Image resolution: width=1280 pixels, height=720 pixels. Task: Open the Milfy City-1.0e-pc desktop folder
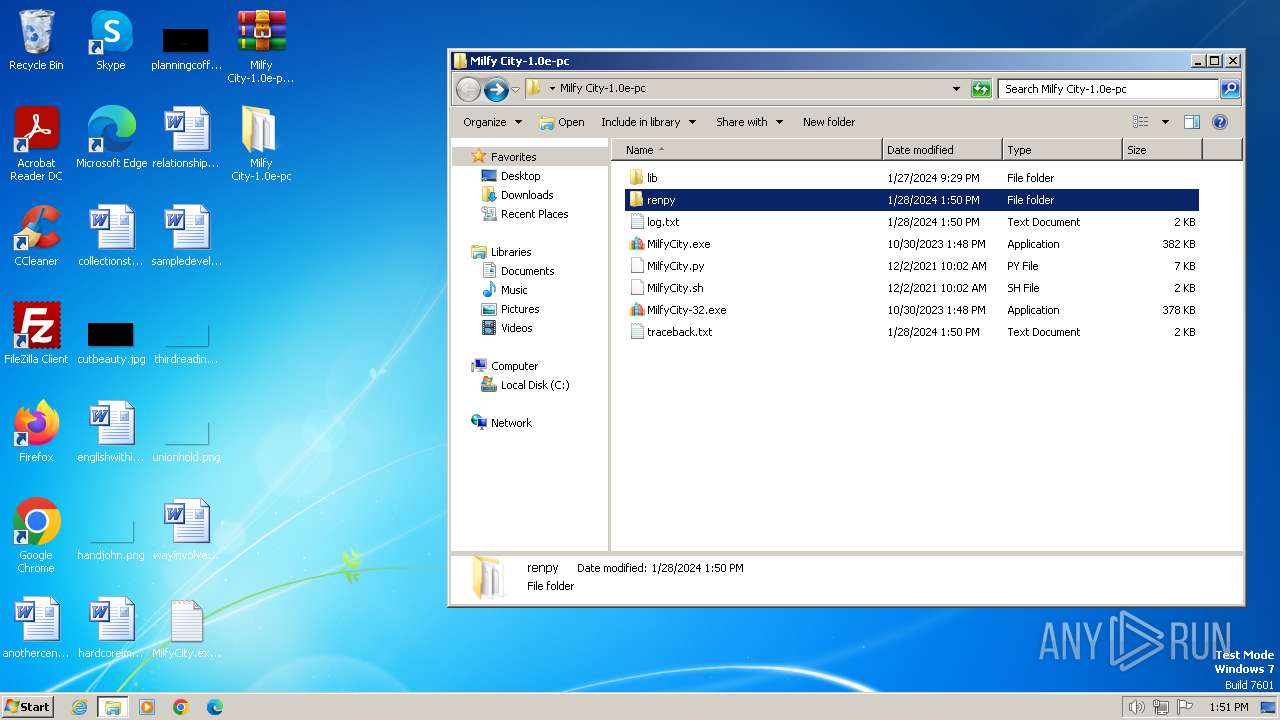pos(261,145)
